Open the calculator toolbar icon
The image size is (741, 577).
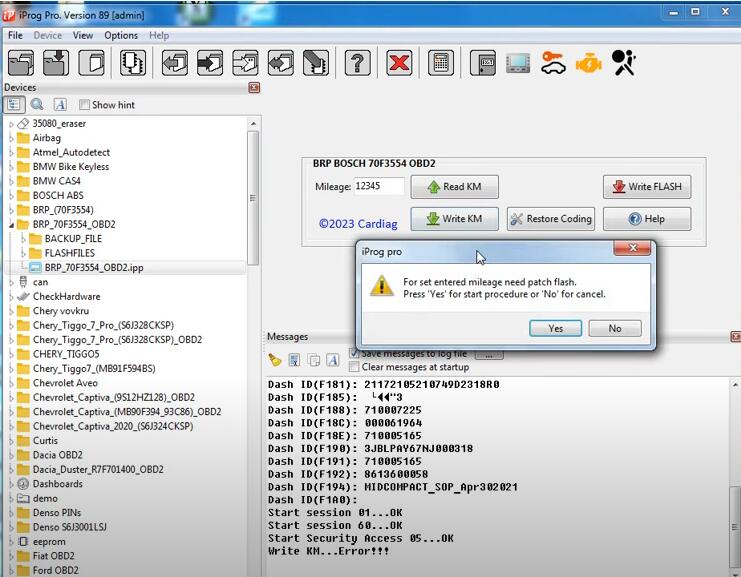pyautogui.click(x=441, y=62)
